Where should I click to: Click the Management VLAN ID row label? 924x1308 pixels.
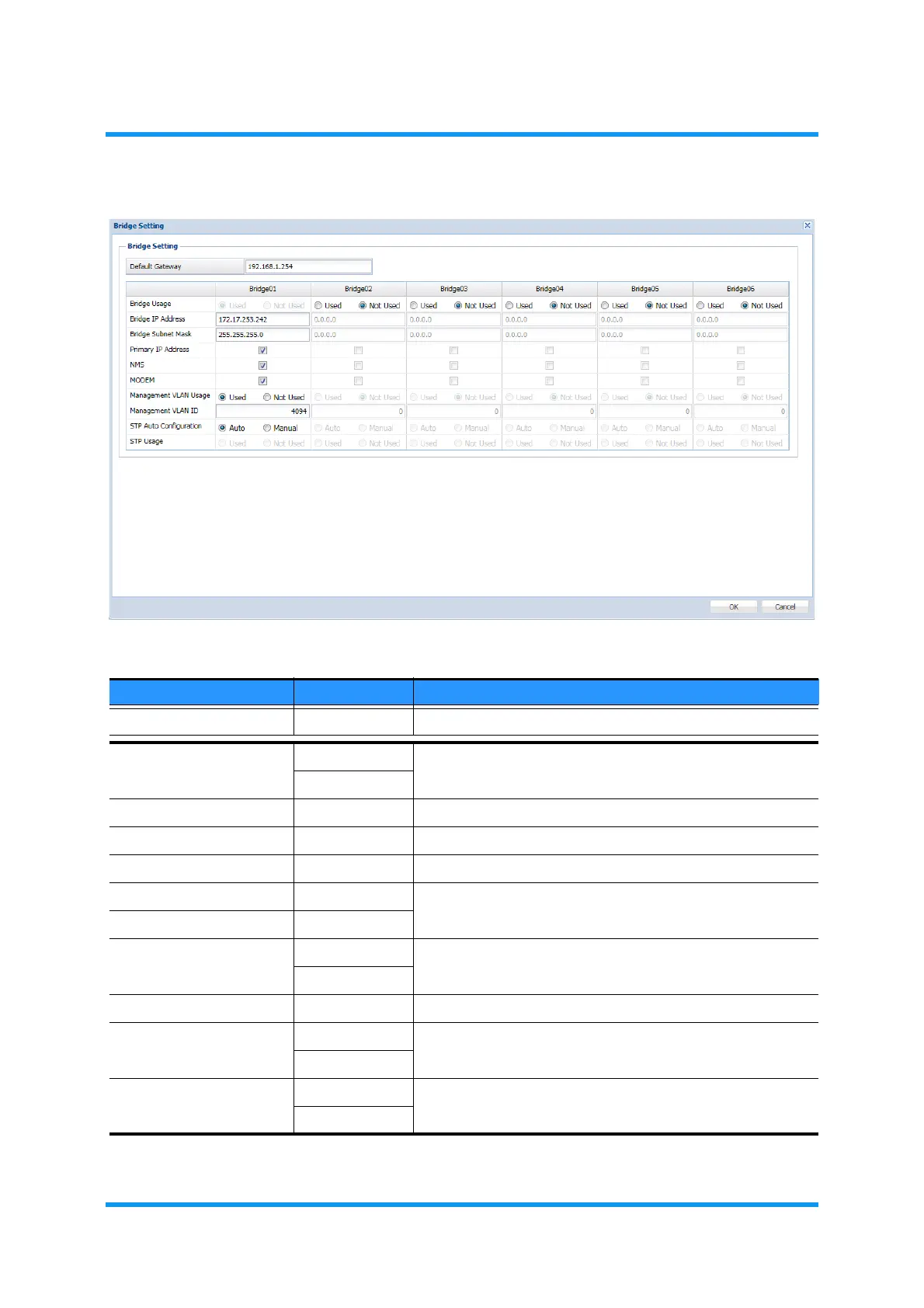point(164,411)
